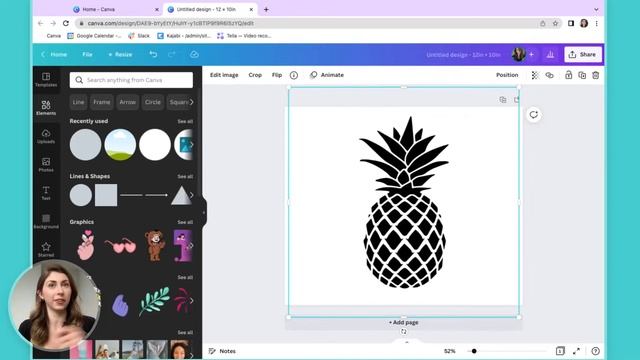The width and height of the screenshot is (640, 360).
Task: Reload the browser page
Action: coord(66,23)
